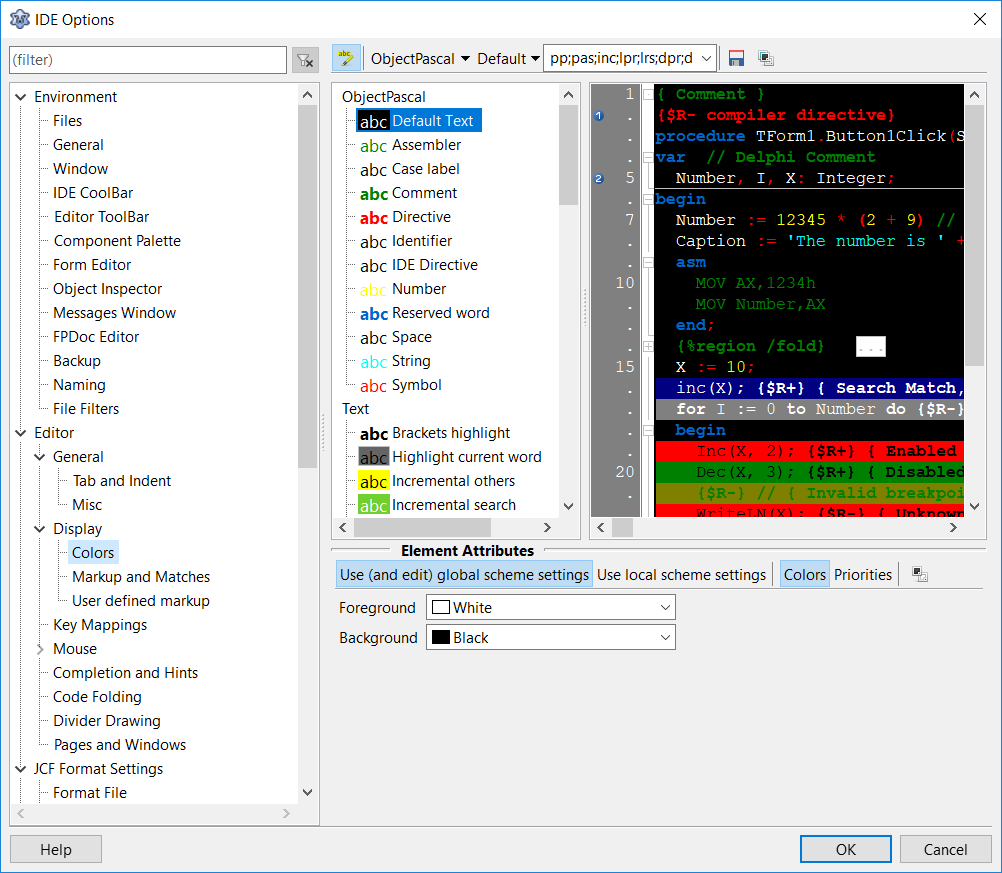Toggle the Colors view button
Viewport: 1002px width, 873px height.
coord(804,574)
